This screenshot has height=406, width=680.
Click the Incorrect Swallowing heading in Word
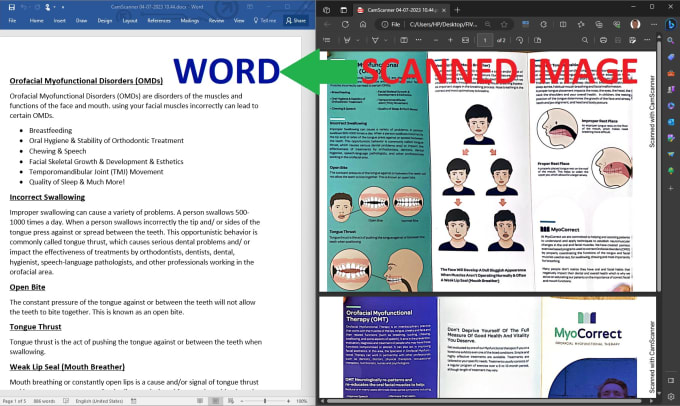47,197
